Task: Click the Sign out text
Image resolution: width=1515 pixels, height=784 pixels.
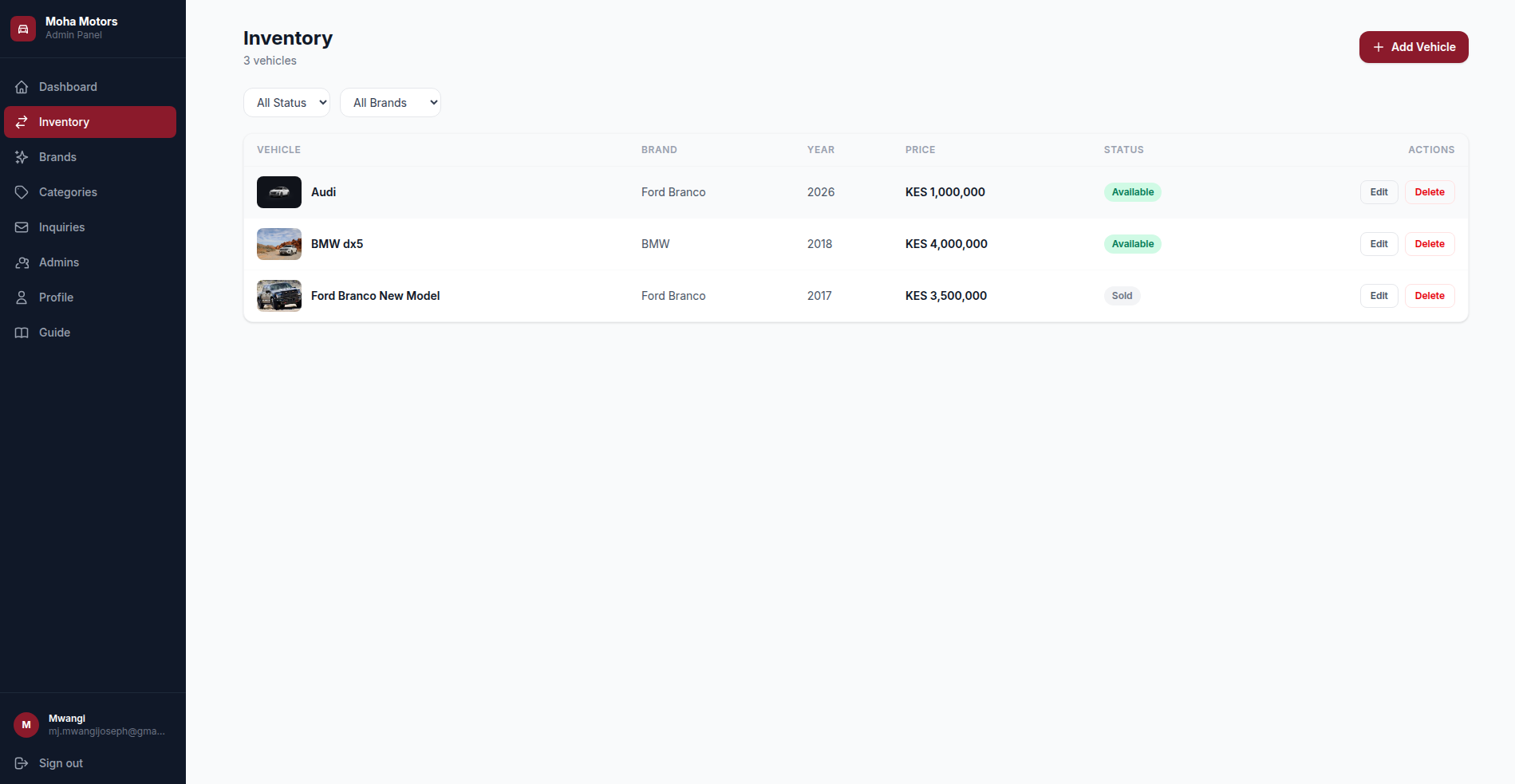Action: click(x=61, y=763)
